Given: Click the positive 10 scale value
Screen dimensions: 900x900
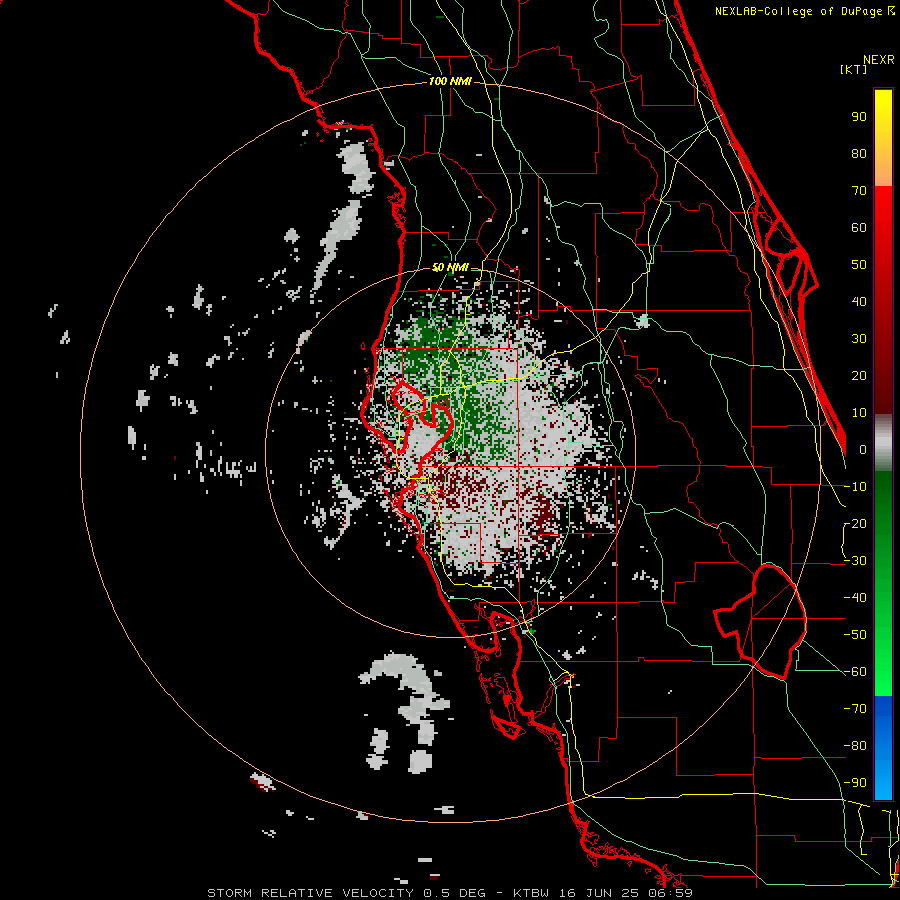Looking at the screenshot, I should 859,413.
